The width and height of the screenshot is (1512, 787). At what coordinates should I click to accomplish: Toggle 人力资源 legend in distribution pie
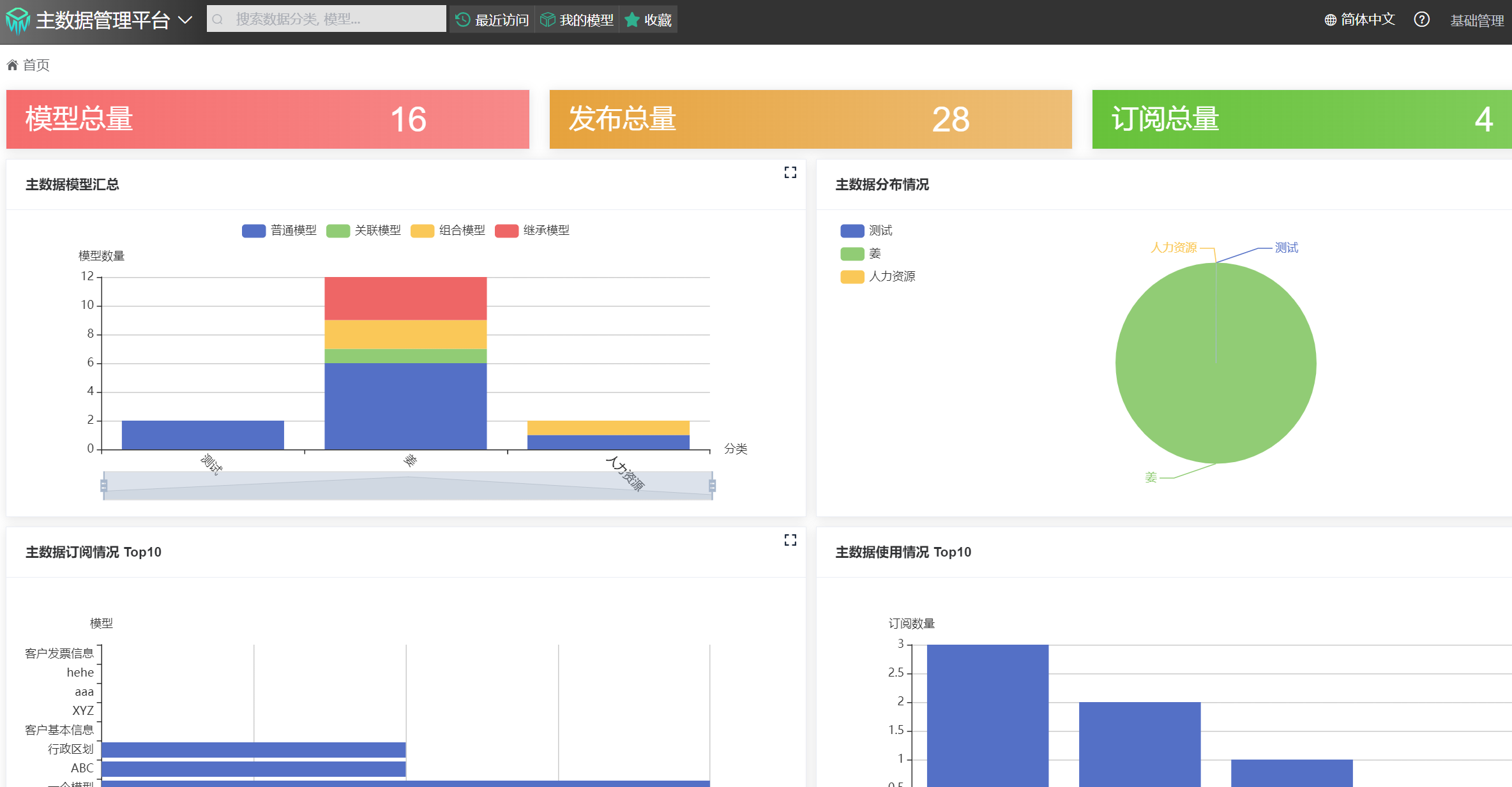[878, 276]
